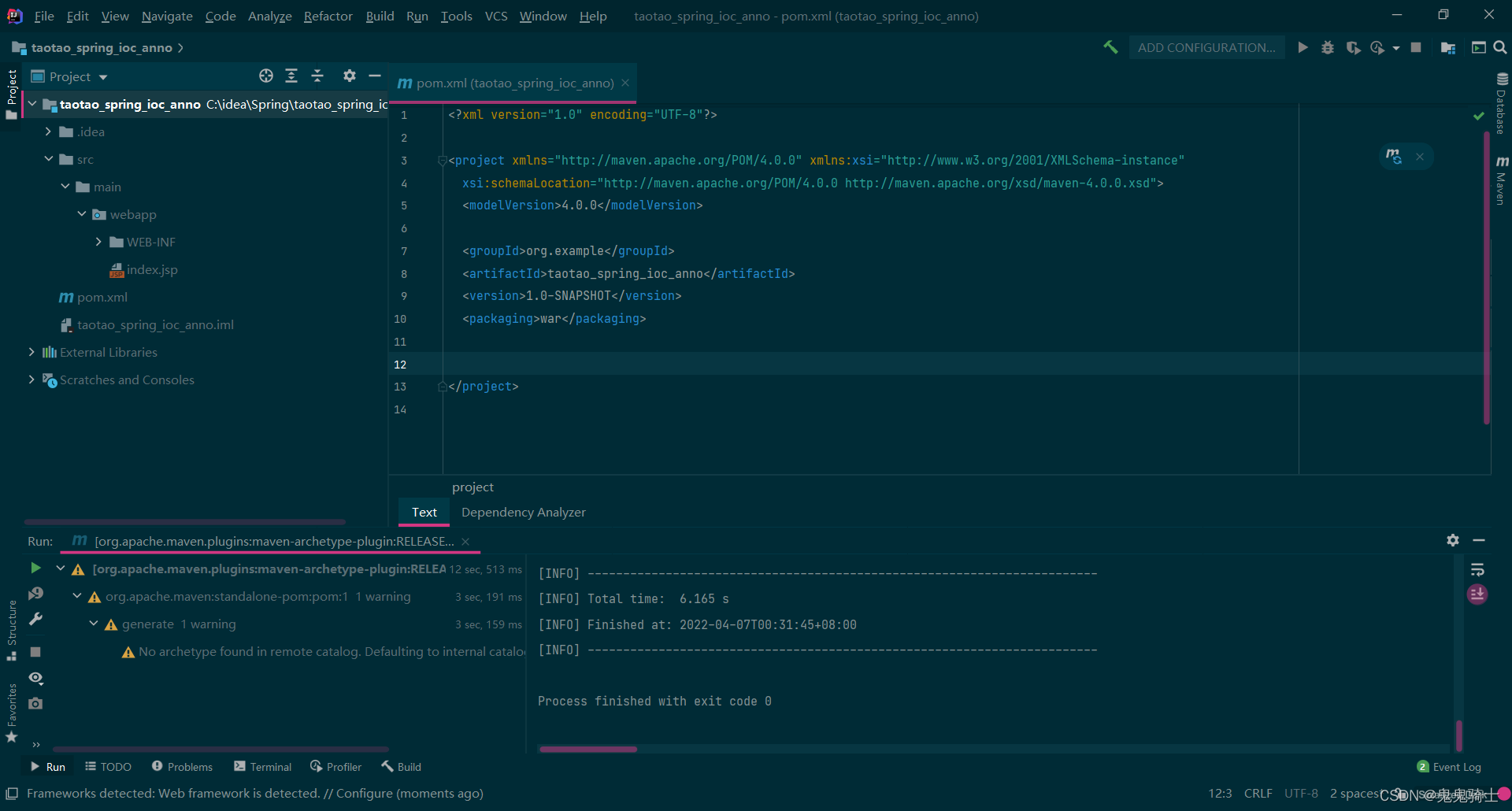Toggle scroll to end in Run console

click(1477, 594)
